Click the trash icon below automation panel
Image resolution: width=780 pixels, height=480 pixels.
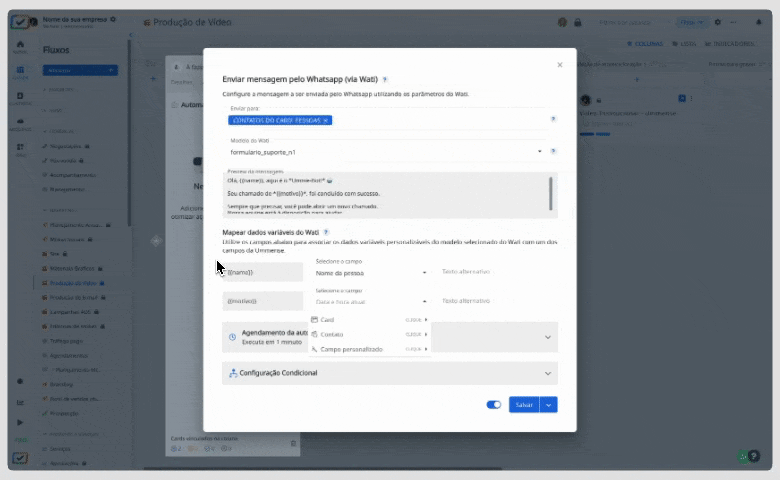click(x=293, y=443)
